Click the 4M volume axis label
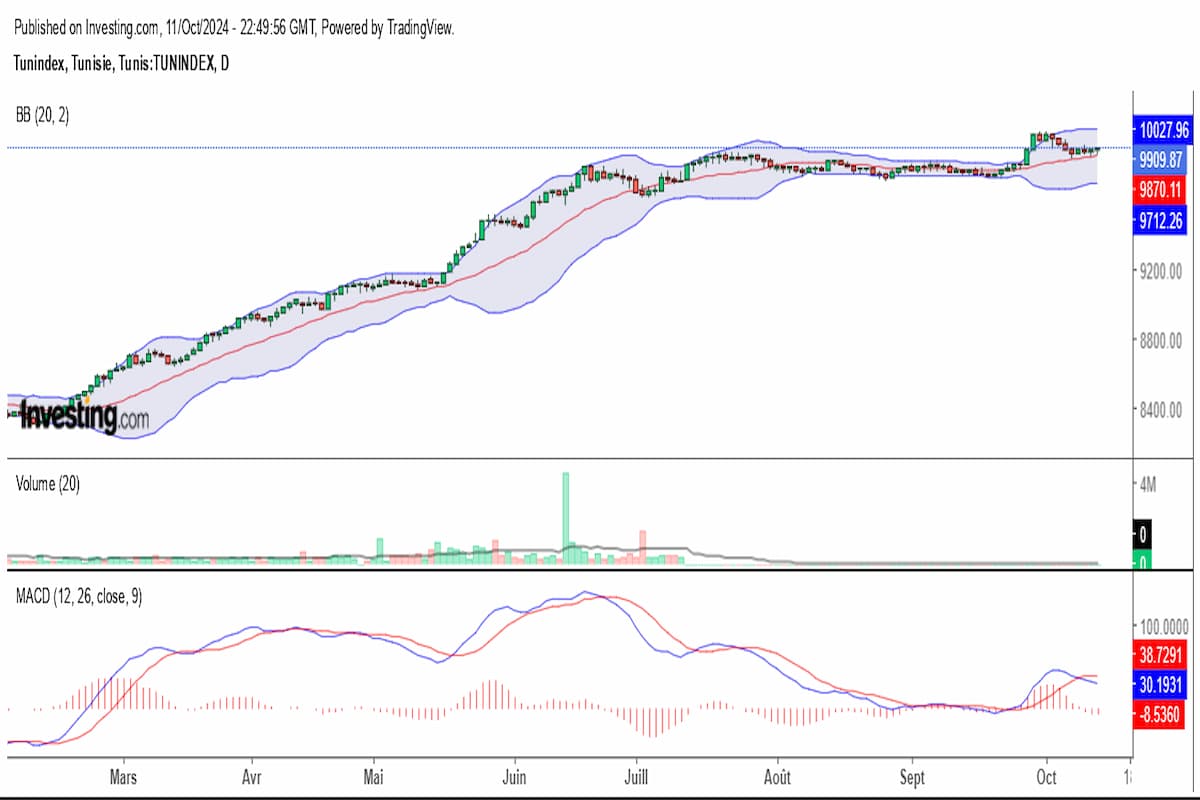 point(1148,486)
